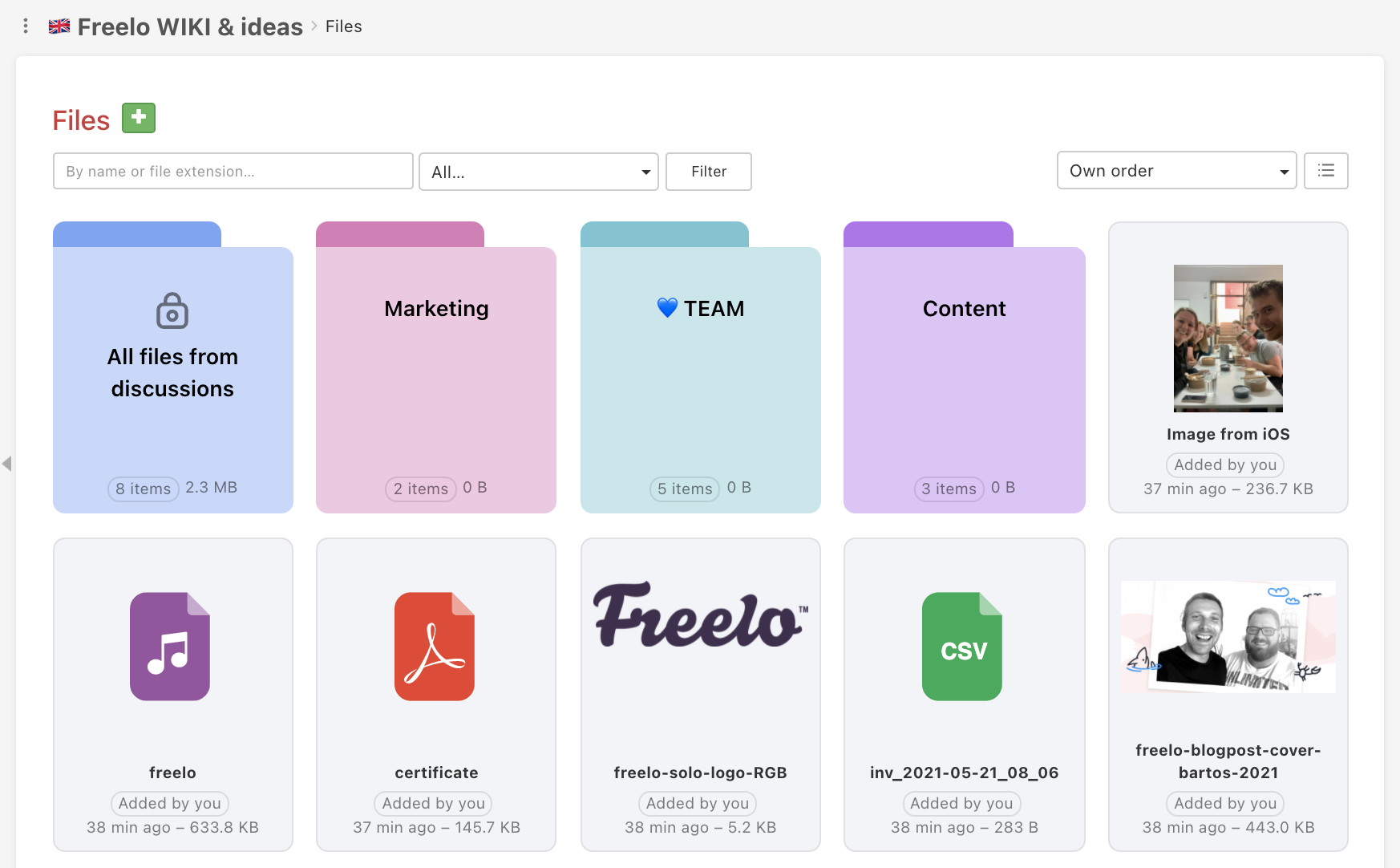
Task: Click Added by you on Image from iOS
Action: pos(1225,465)
